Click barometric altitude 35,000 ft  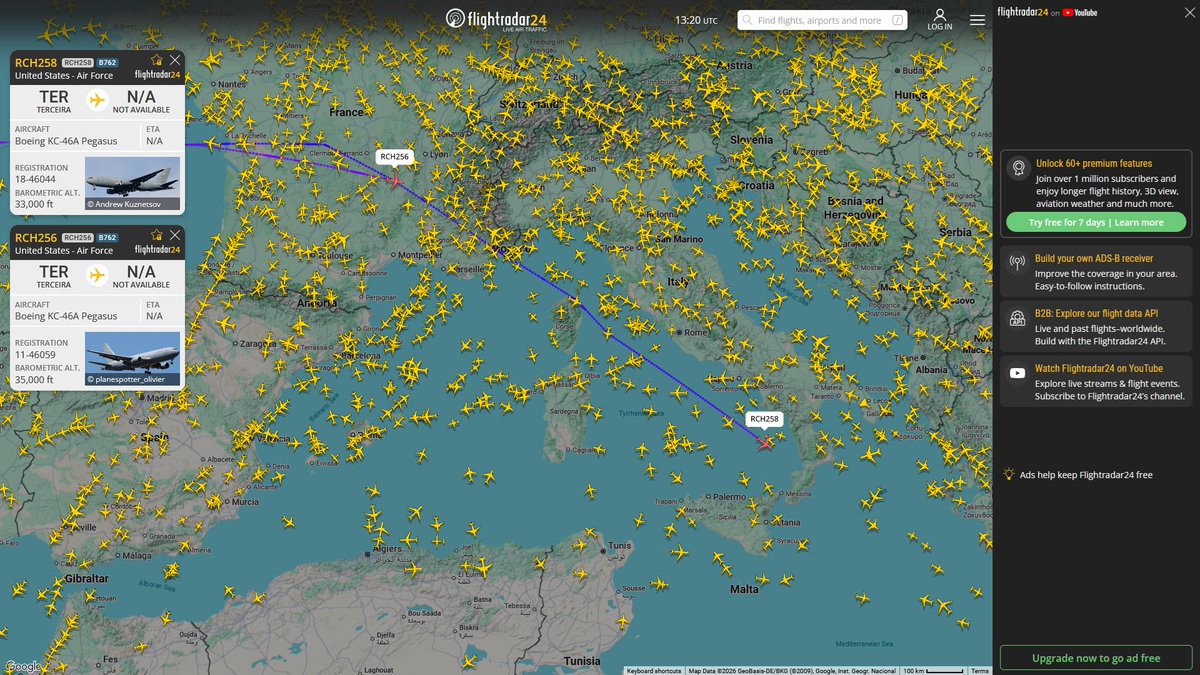[x=35, y=379]
